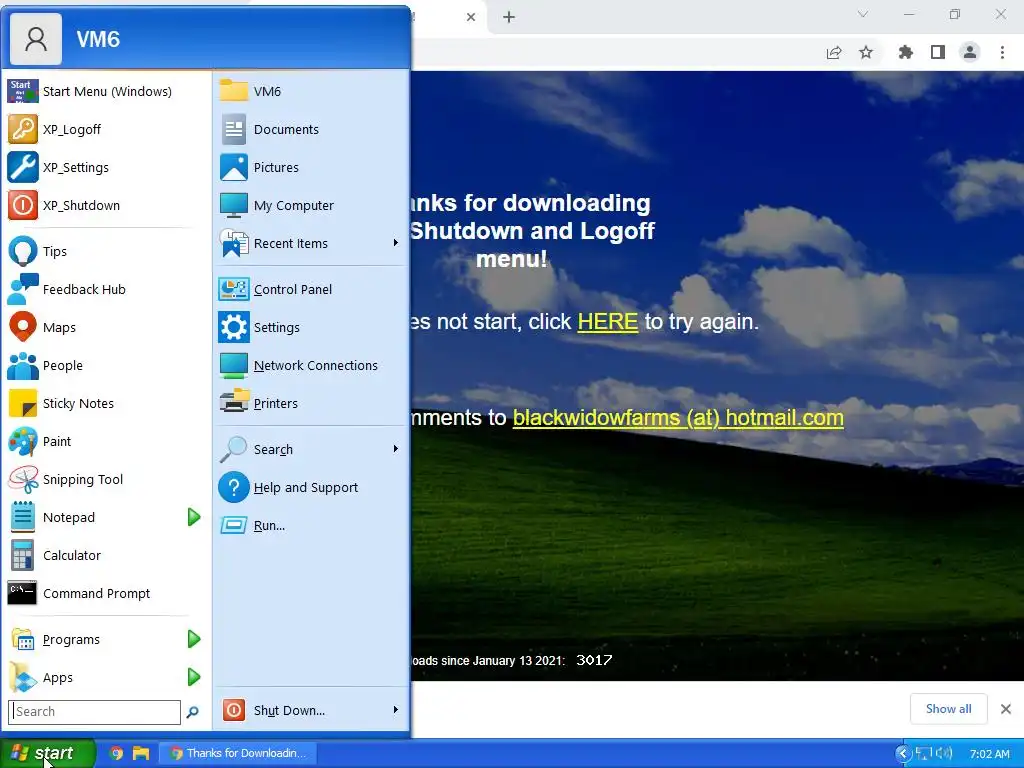Open File Explorer from taskbar
Viewport: 1024px width, 768px height.
tap(140, 753)
